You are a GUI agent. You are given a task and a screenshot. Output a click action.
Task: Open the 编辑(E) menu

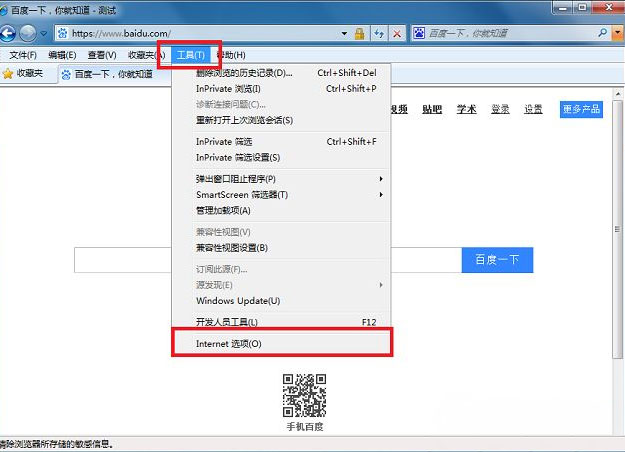coord(62,55)
